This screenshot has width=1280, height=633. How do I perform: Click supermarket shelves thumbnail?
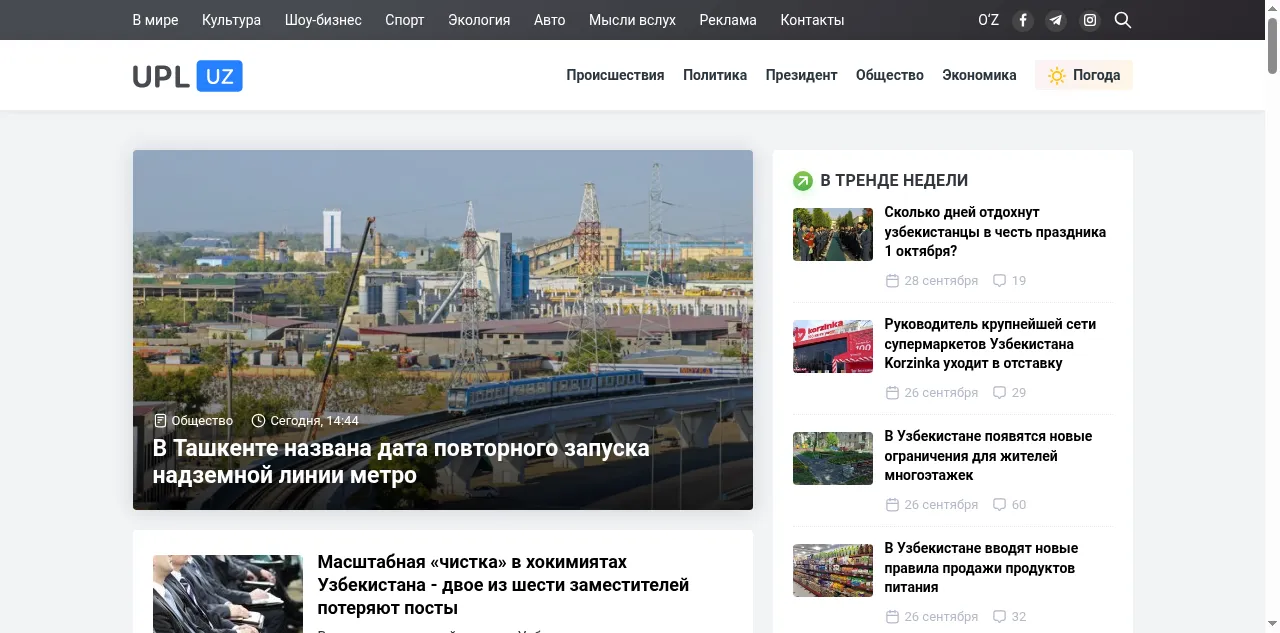[x=833, y=570]
